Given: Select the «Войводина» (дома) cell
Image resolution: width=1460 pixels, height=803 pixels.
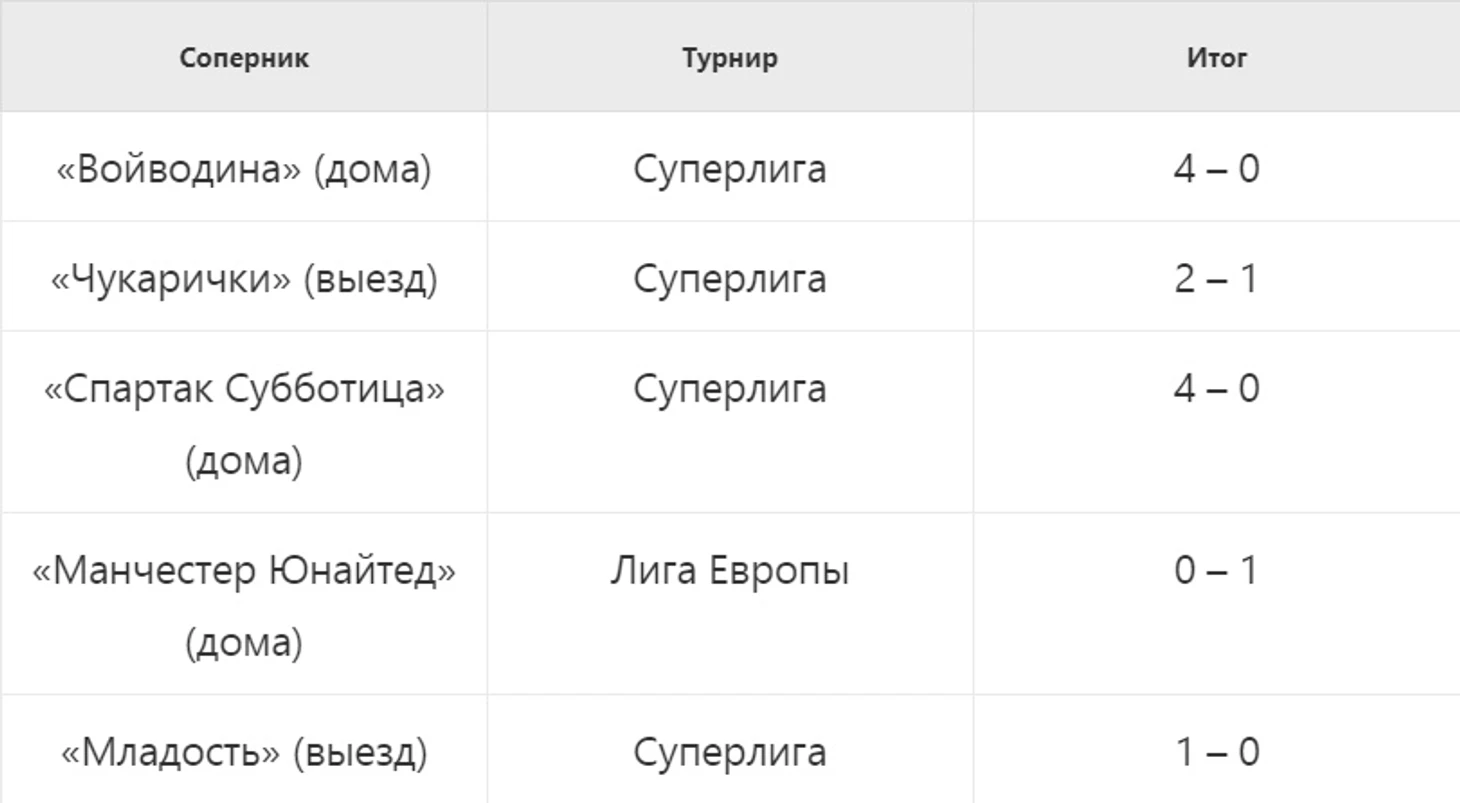Looking at the screenshot, I should [244, 166].
